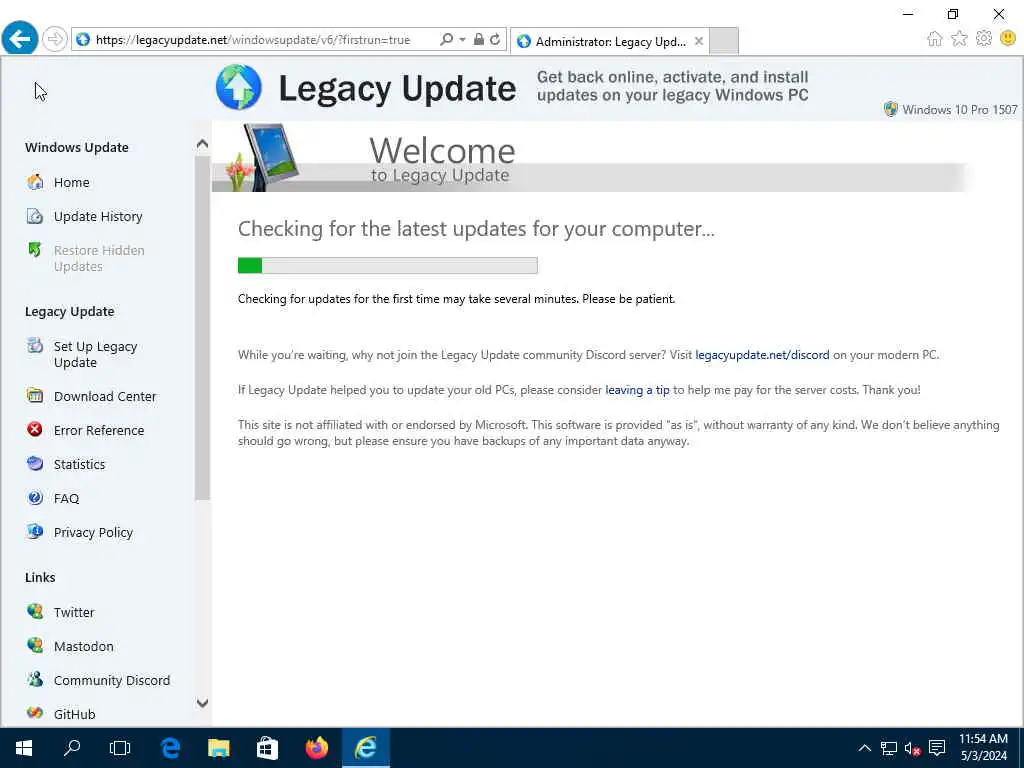The width and height of the screenshot is (1024, 768).
Task: Open the Tools gear icon
Action: (984, 39)
